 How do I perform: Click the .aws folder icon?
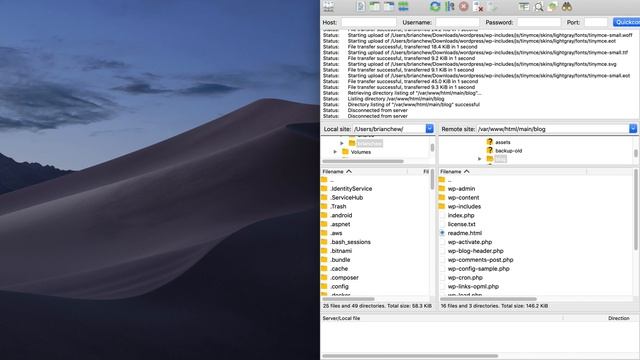click(324, 233)
